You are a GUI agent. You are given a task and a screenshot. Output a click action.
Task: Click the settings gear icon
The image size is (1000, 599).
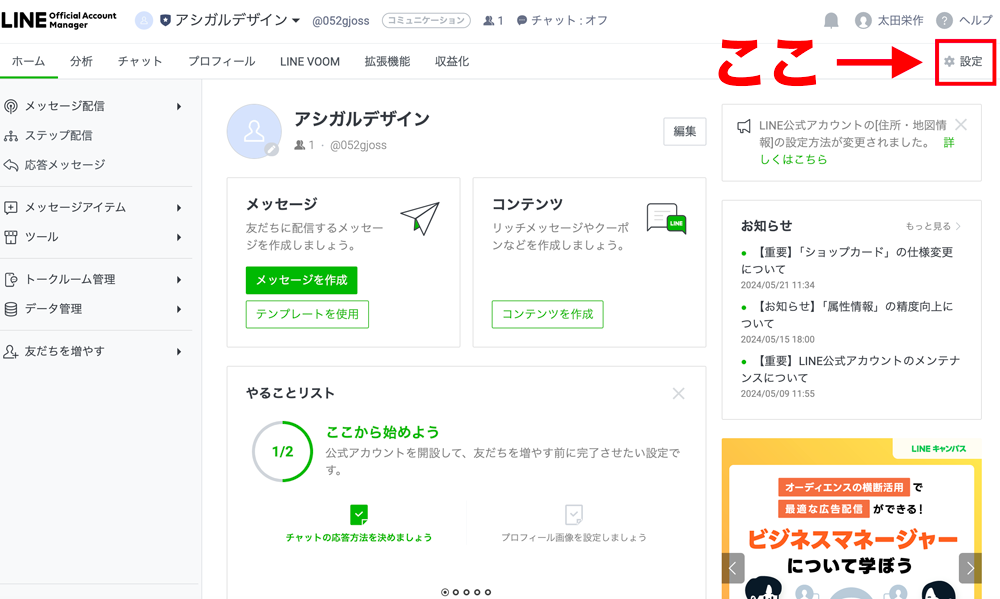pyautogui.click(x=949, y=61)
